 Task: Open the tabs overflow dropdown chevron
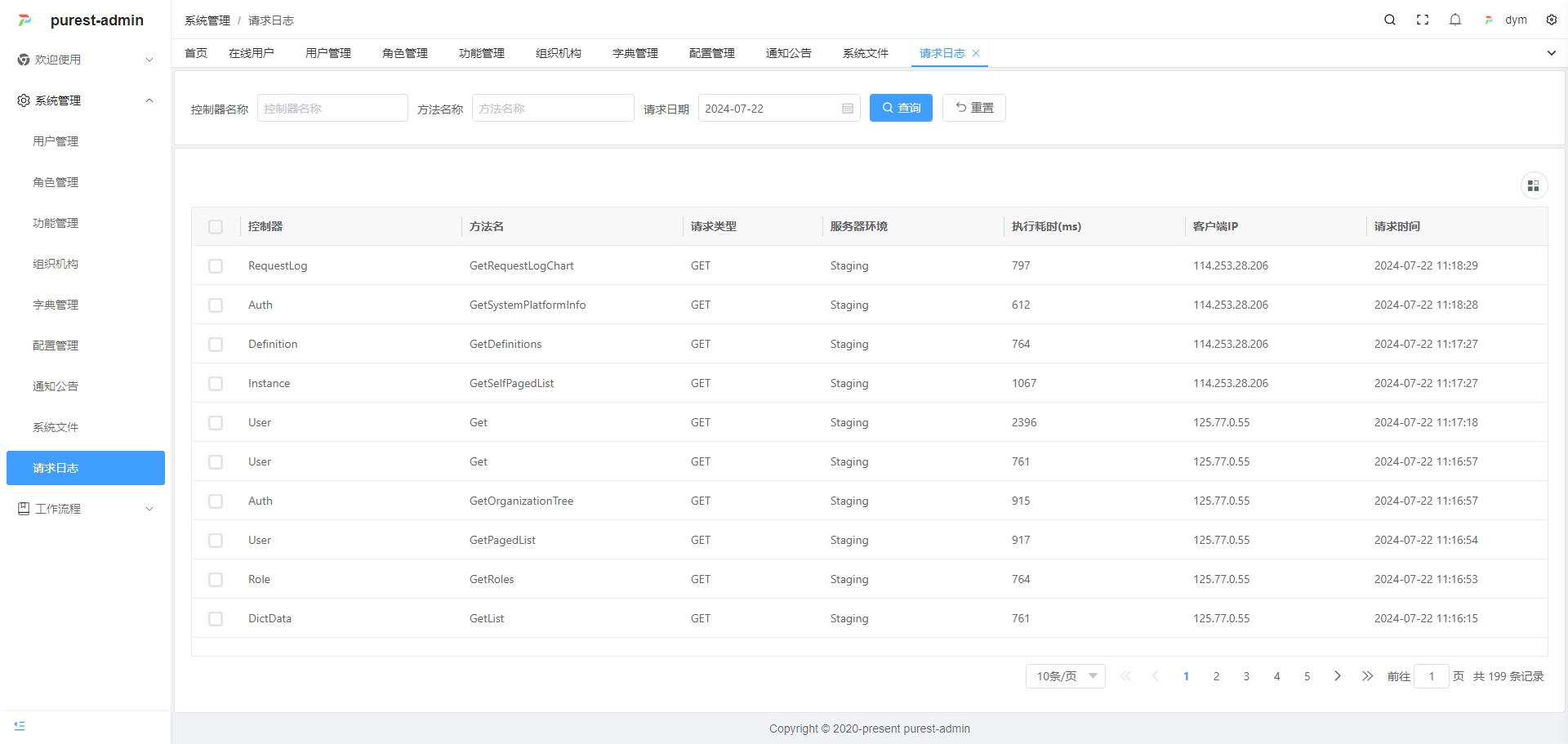(x=1552, y=53)
